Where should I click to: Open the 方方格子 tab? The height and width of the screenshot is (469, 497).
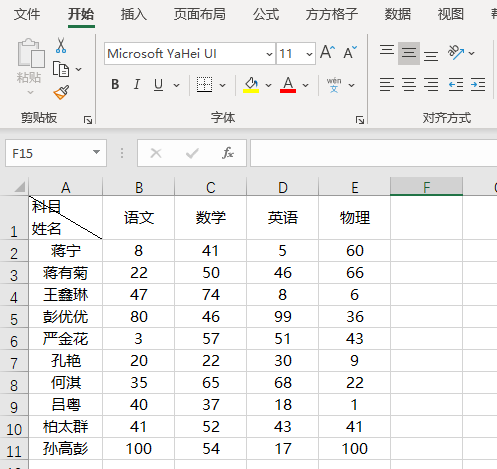click(332, 14)
